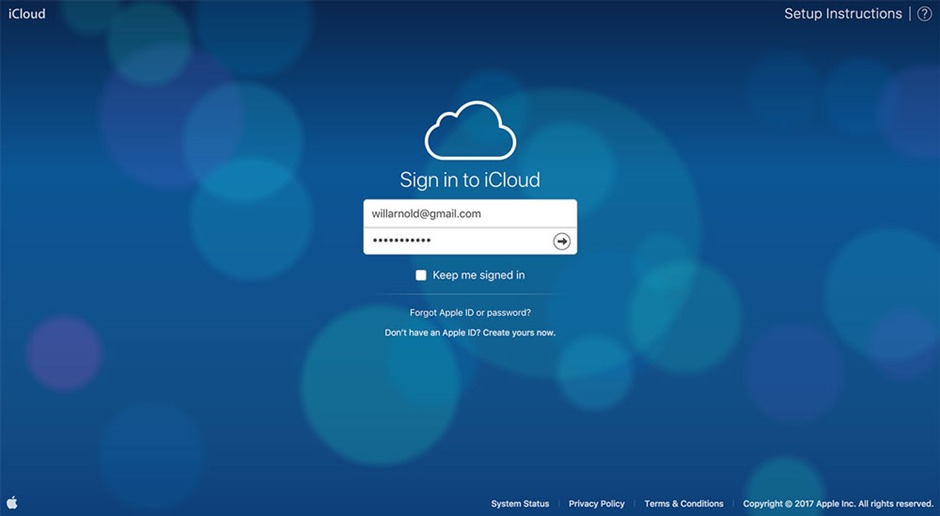Image resolution: width=940 pixels, height=516 pixels.
Task: Open the System Status page
Action: click(520, 504)
